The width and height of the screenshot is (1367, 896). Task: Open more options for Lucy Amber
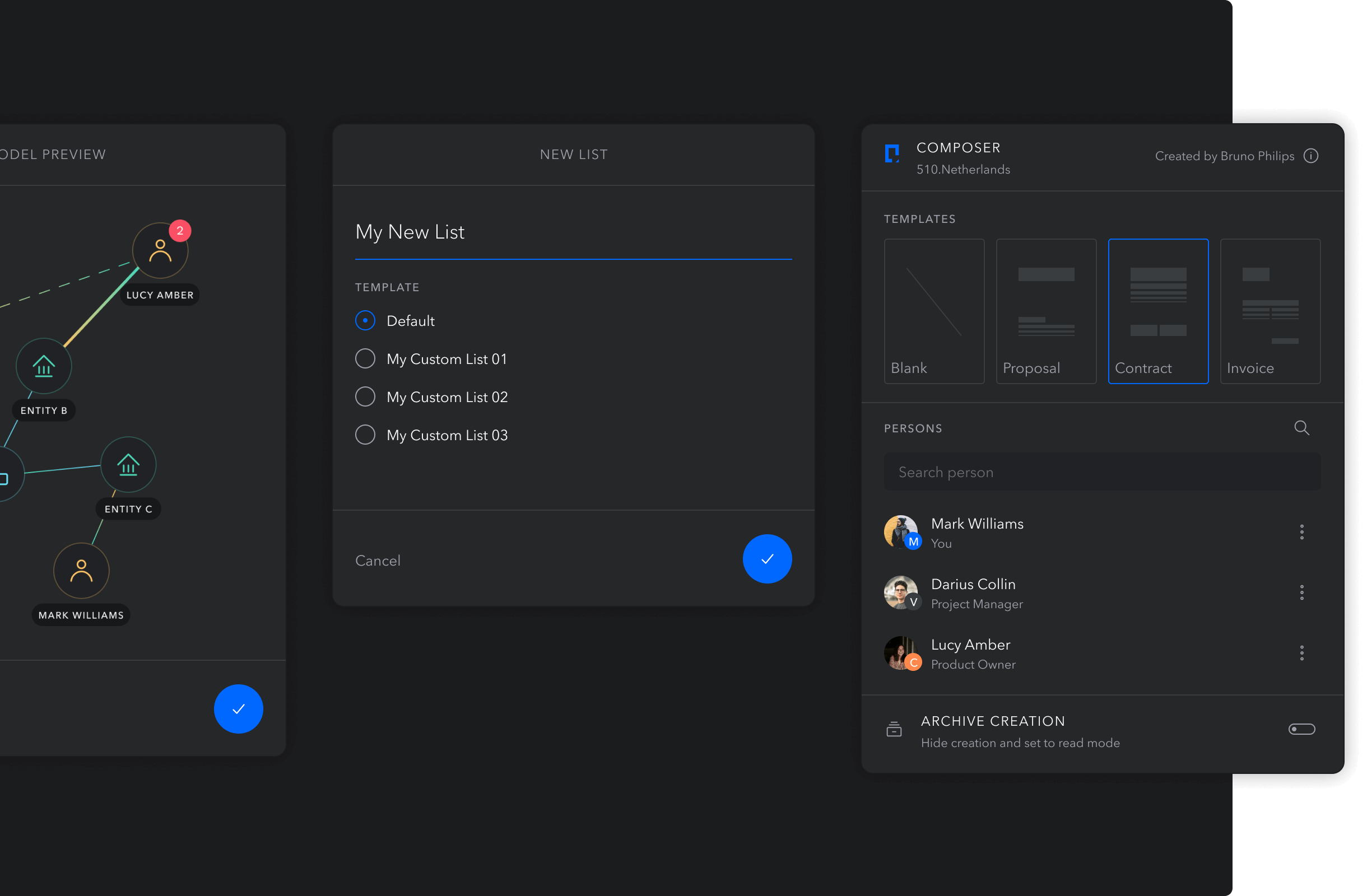pos(1301,652)
